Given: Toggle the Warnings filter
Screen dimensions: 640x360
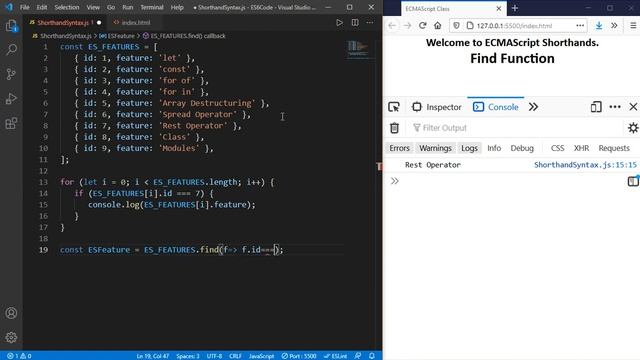Looking at the screenshot, I should pos(436,148).
